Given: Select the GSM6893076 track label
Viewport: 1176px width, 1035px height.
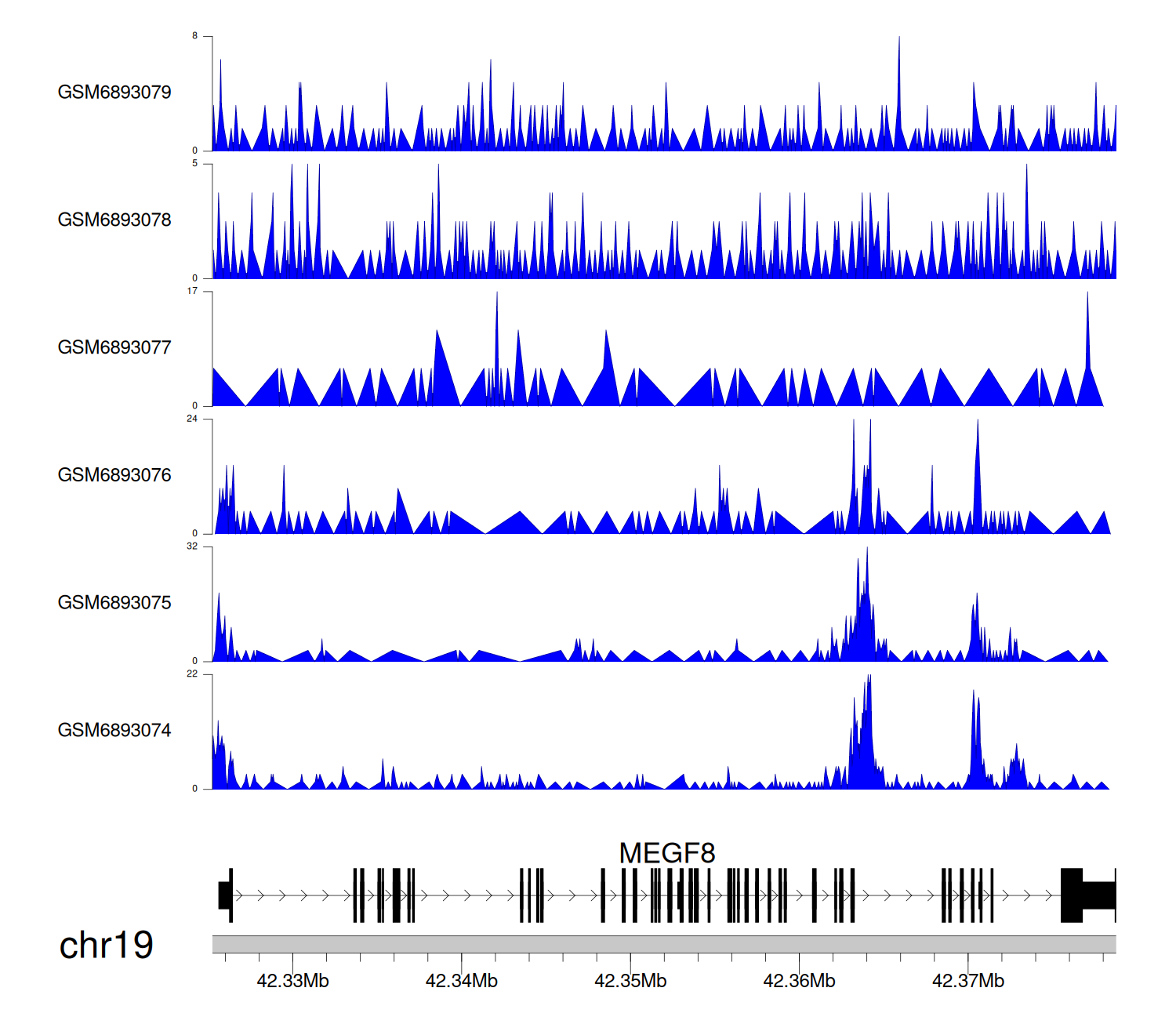Looking at the screenshot, I should [x=114, y=475].
